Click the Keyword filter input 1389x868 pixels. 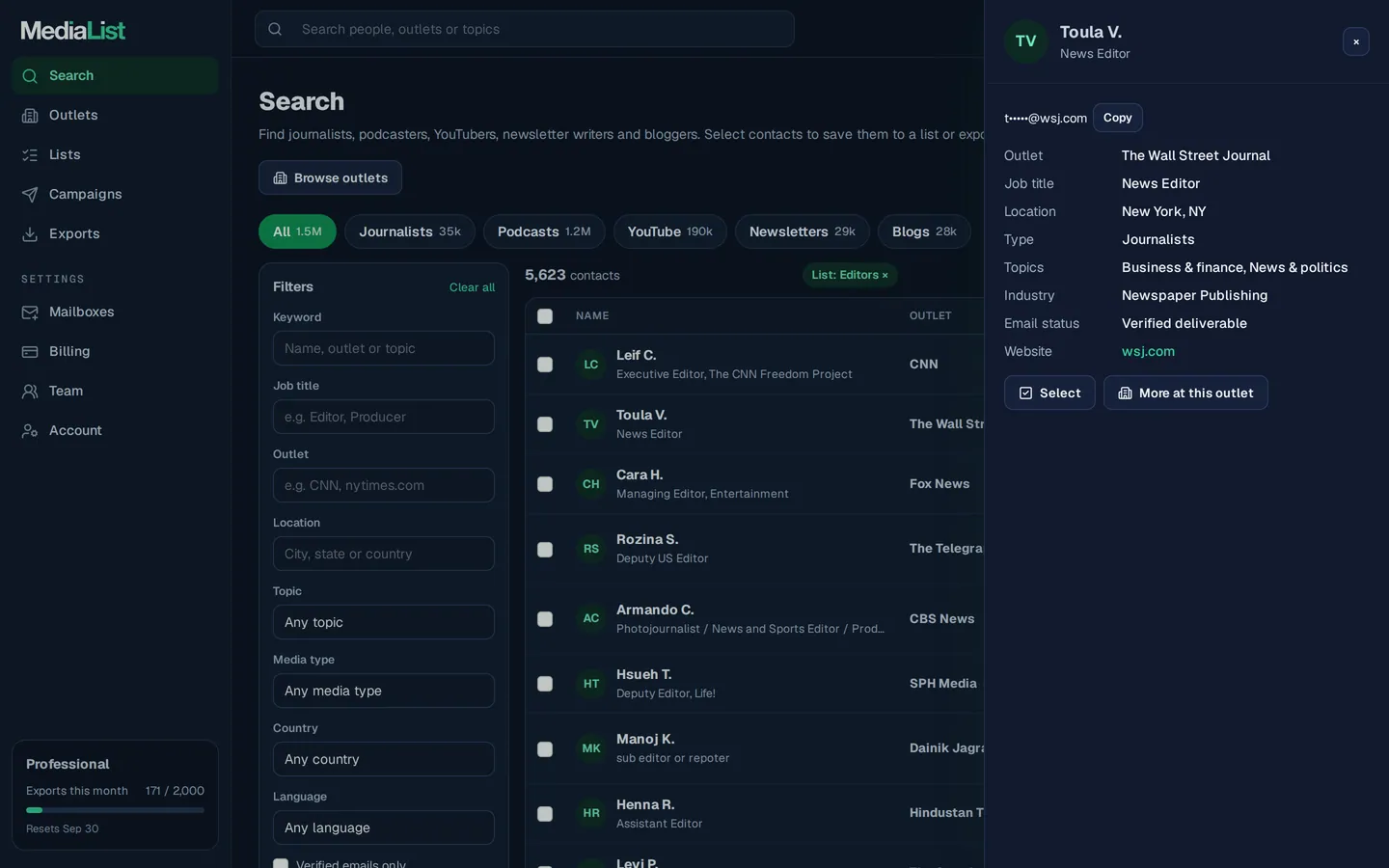384,348
